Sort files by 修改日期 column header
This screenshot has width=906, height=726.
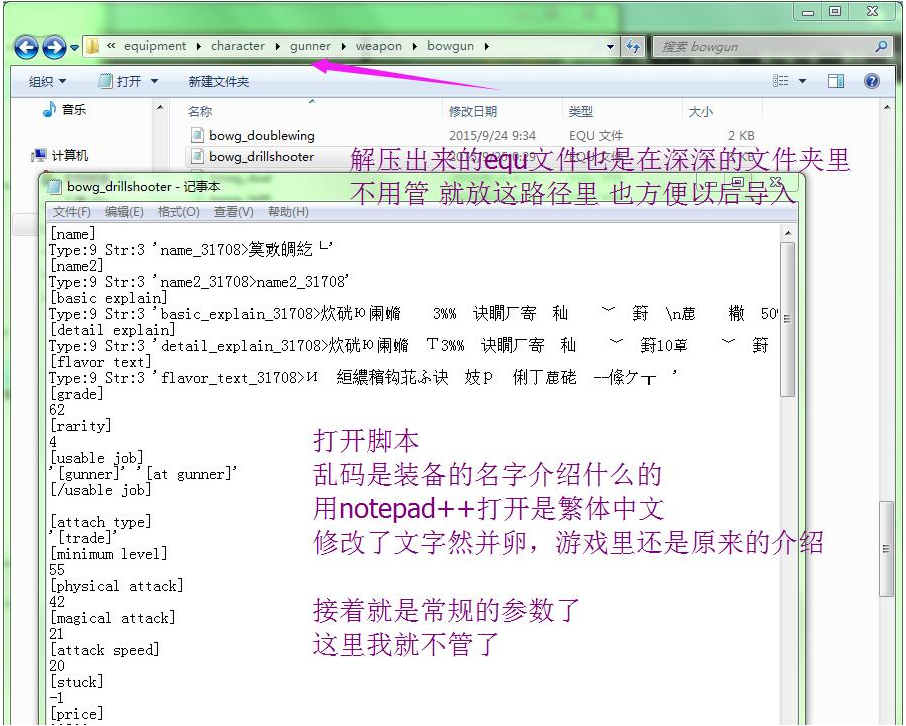pyautogui.click(x=473, y=111)
